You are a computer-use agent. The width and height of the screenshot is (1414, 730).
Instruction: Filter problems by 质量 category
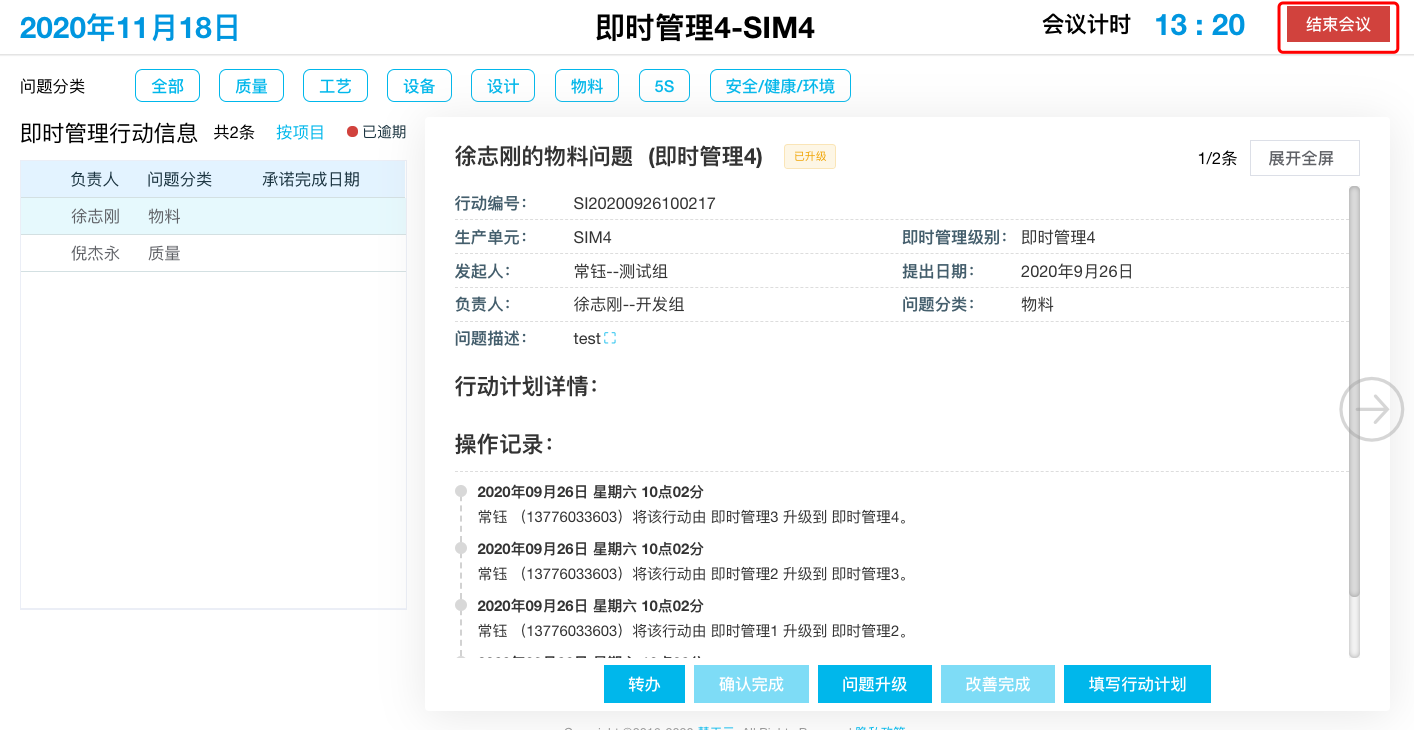tap(251, 86)
